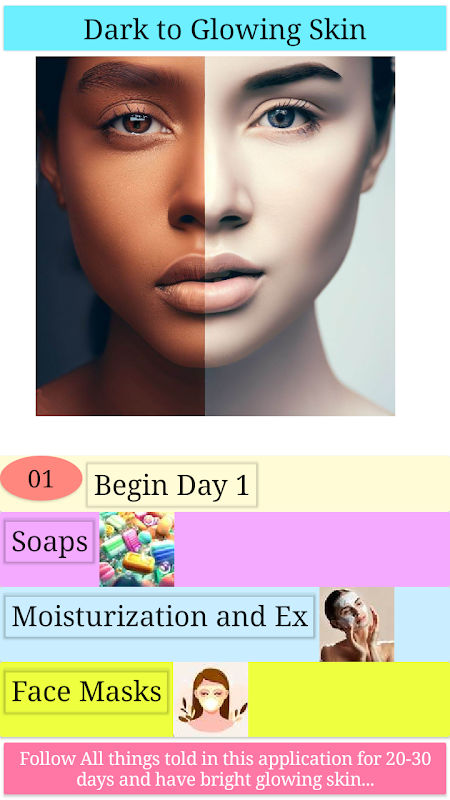Click the Begin Day 1 button

[172, 485]
